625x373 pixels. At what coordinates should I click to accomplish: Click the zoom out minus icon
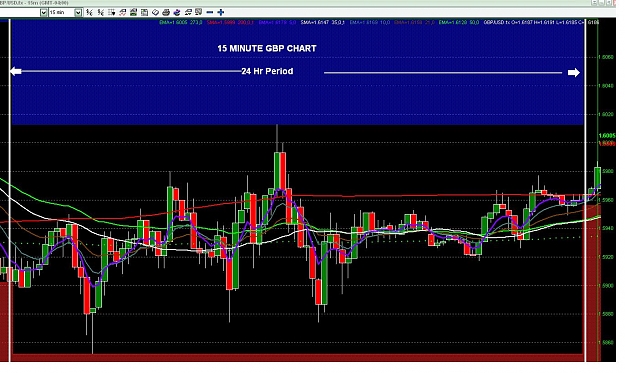(210, 12)
